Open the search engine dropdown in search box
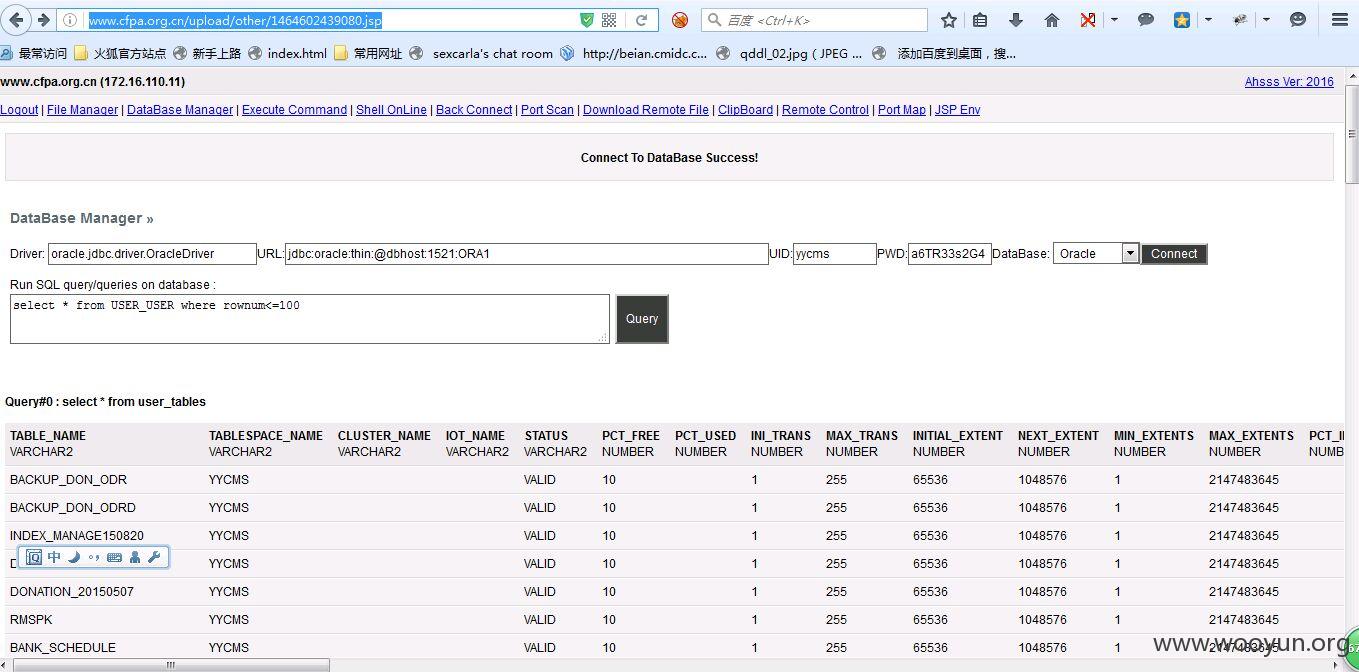1359x672 pixels. [715, 20]
